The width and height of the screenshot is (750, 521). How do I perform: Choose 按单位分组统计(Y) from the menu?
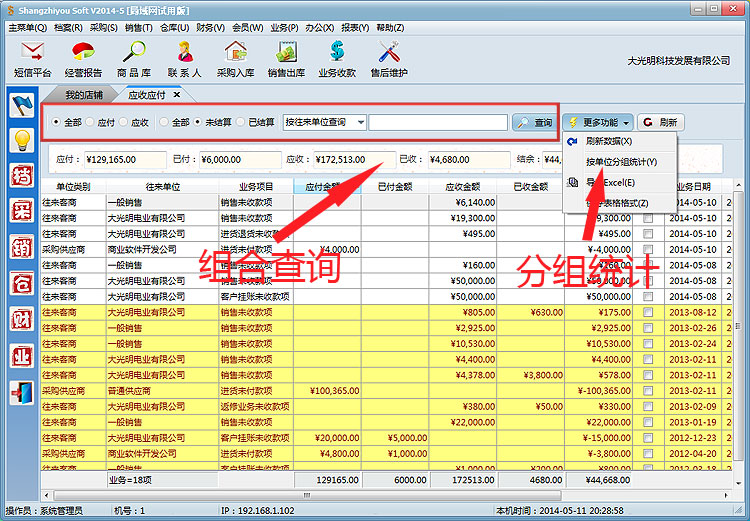[621, 162]
